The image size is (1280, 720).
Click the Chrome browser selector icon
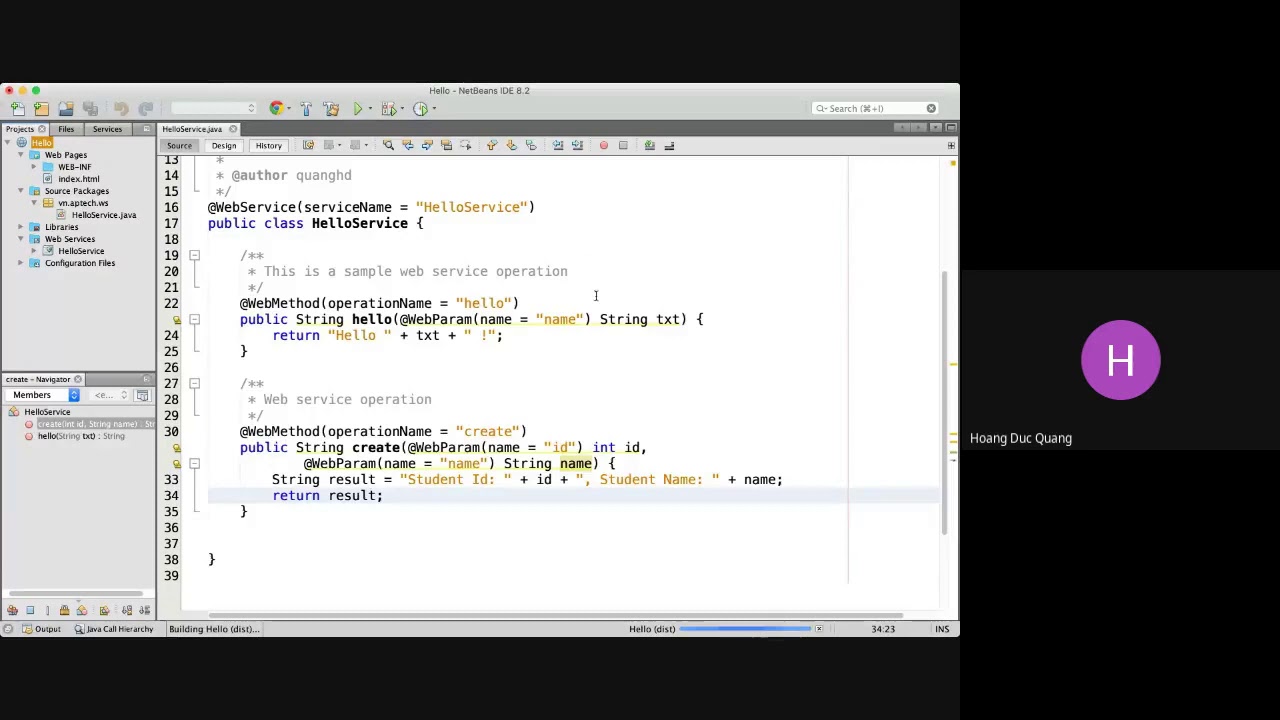[x=277, y=108]
